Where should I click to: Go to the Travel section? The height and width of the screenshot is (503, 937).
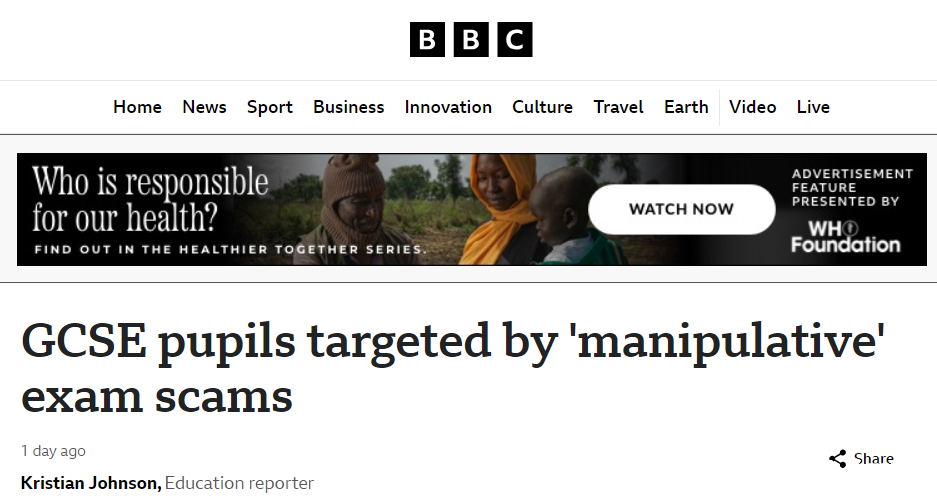(x=618, y=107)
